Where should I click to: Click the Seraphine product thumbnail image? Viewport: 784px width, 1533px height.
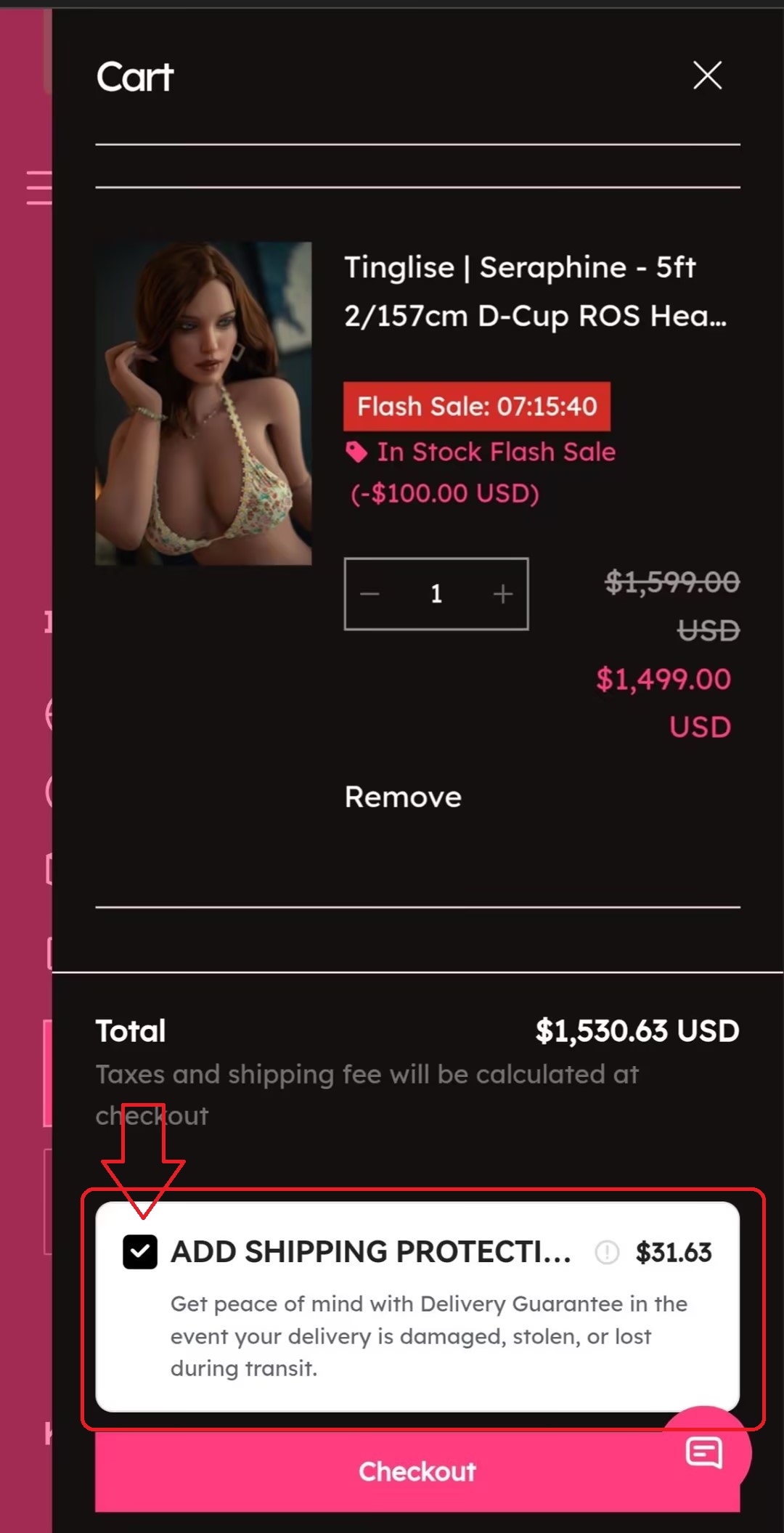[x=203, y=403]
